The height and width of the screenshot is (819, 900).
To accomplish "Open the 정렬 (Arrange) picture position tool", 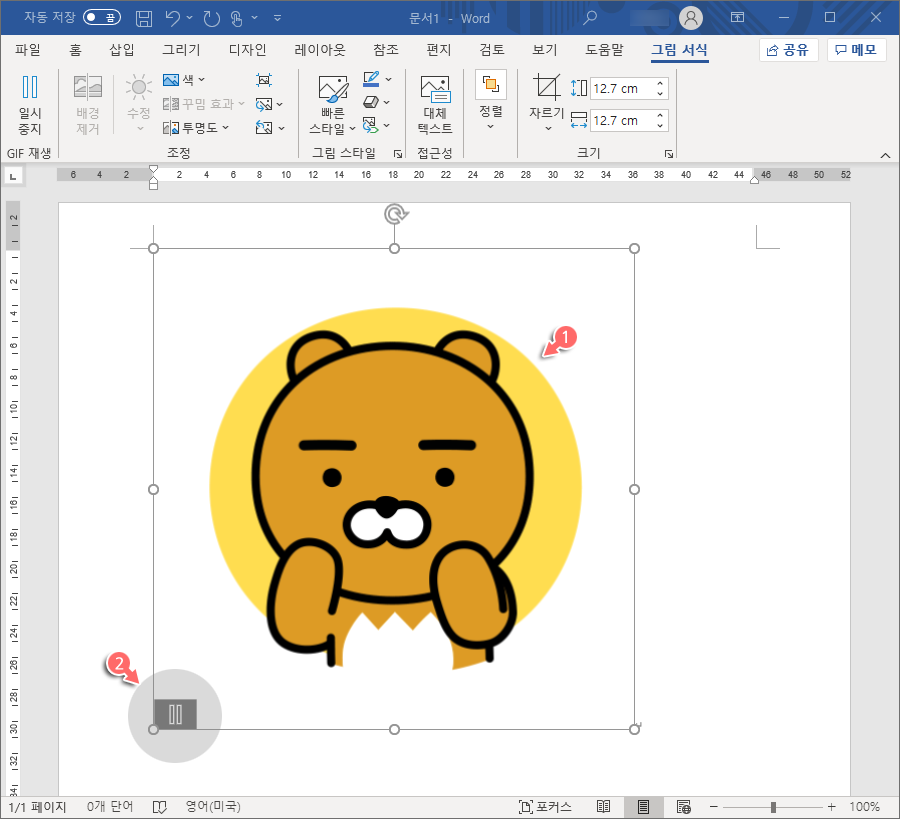I will tap(490, 100).
